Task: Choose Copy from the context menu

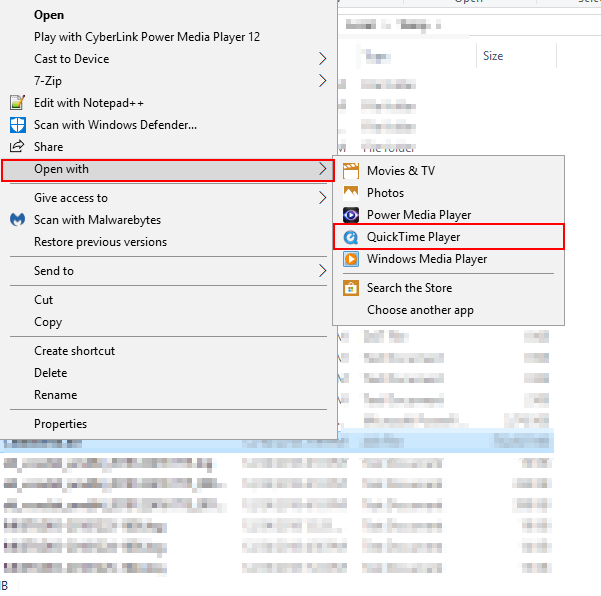Action: pyautogui.click(x=169, y=322)
